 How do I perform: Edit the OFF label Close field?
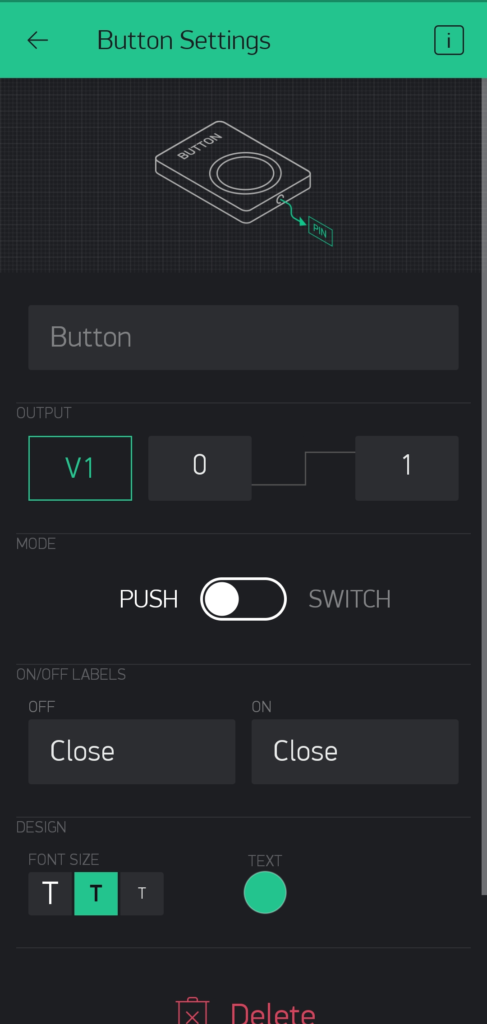[x=132, y=752]
